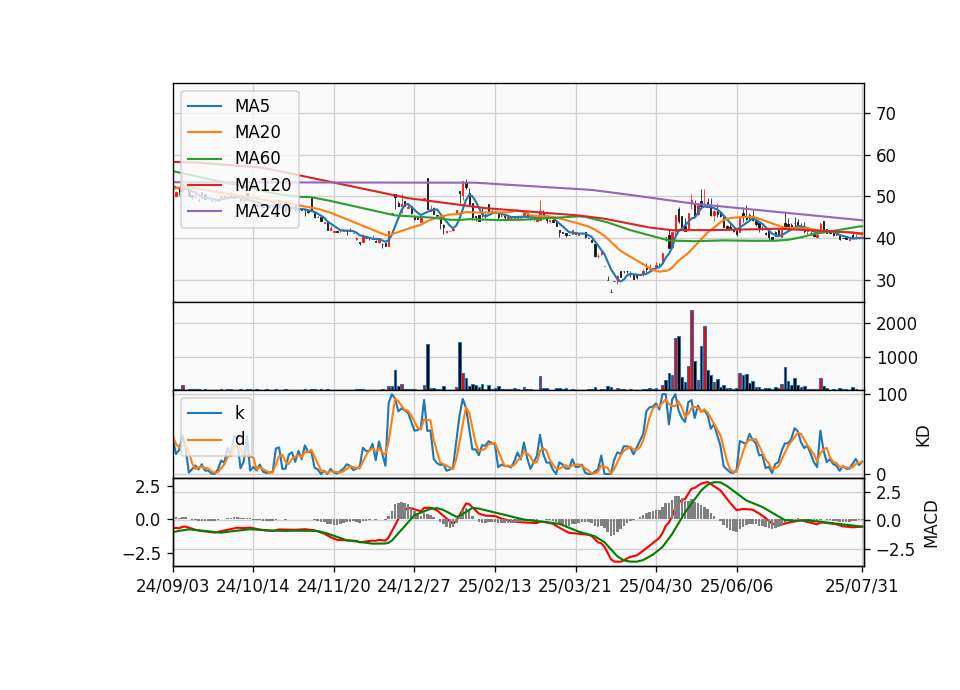Click the tallest volume bar above 2000
The image size is (960, 690).
click(692, 350)
